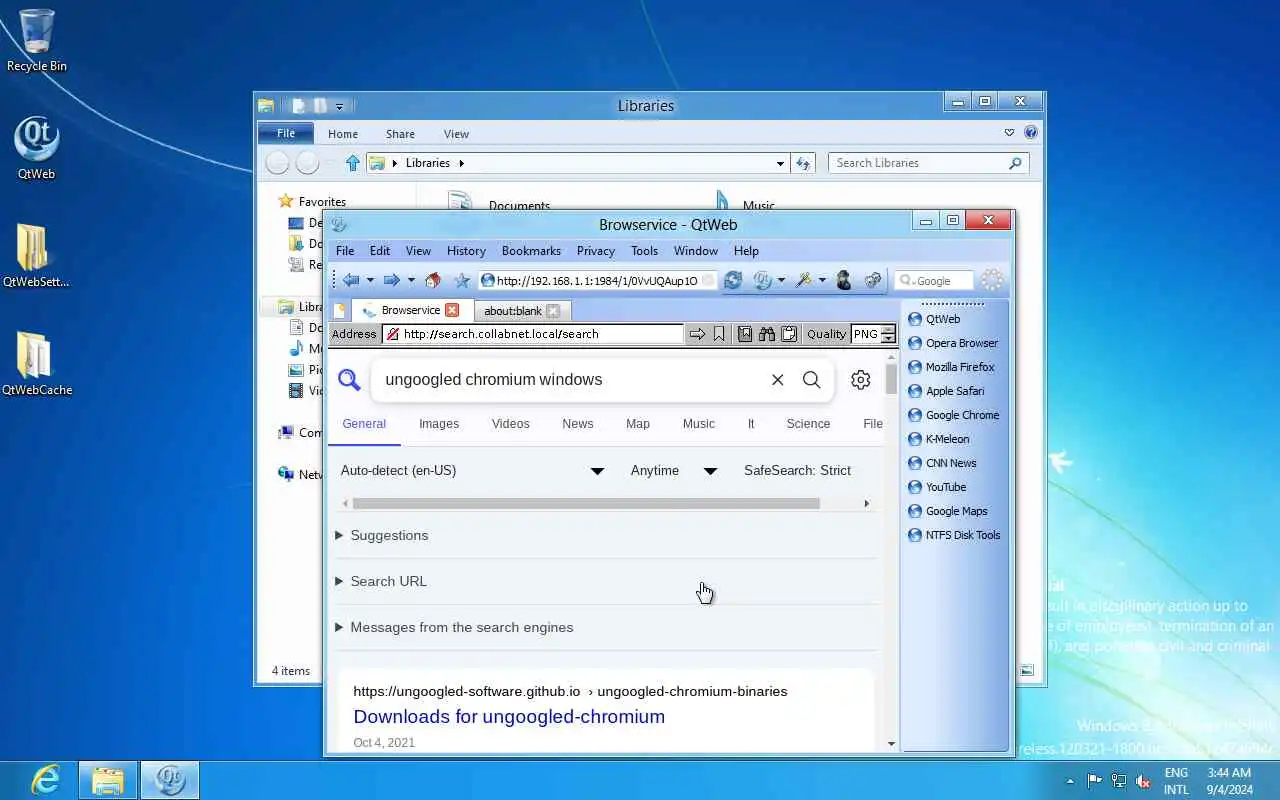Select the Images search tab
The width and height of the screenshot is (1280, 800).
point(439,424)
